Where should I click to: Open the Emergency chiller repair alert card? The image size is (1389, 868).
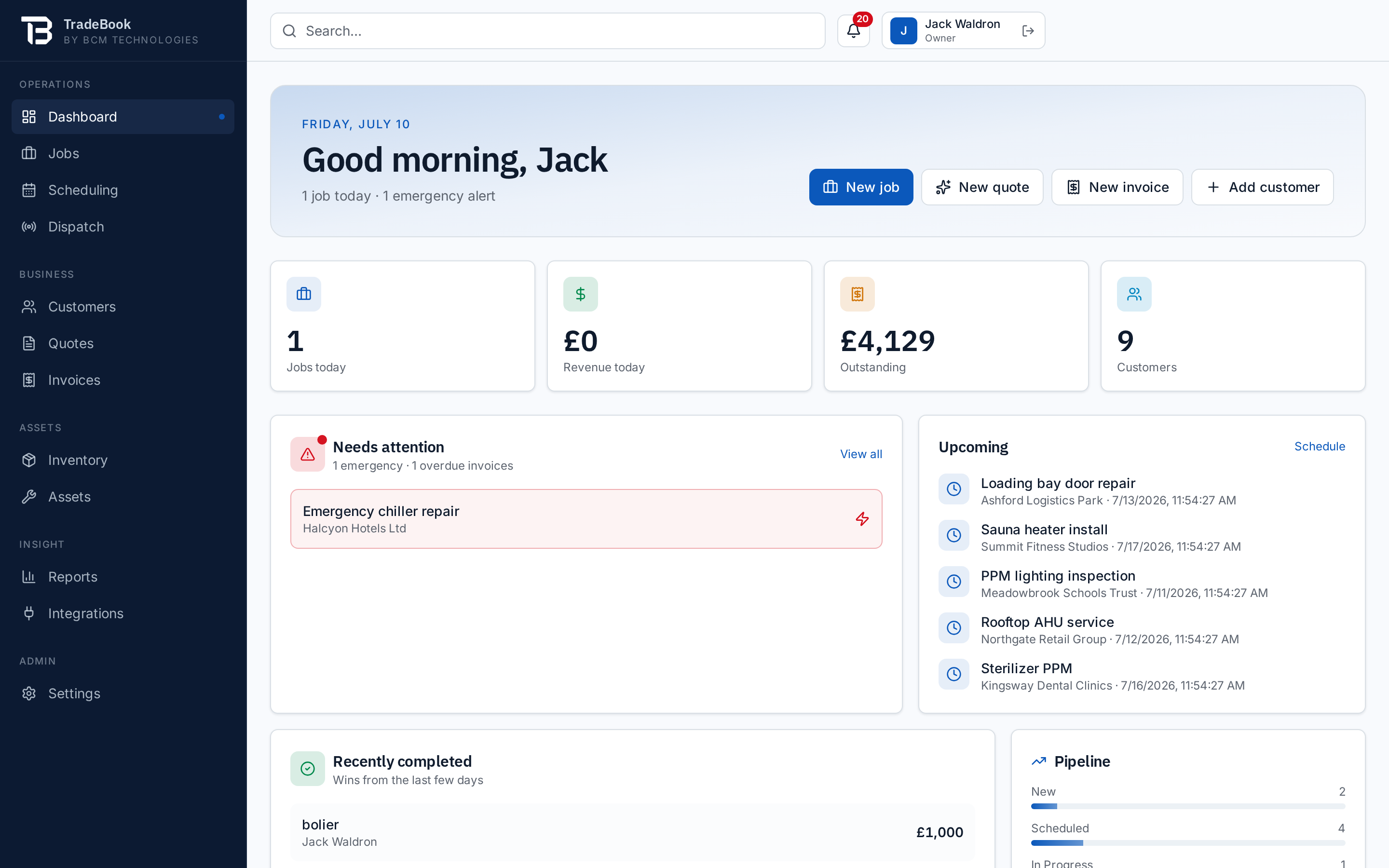(x=586, y=519)
